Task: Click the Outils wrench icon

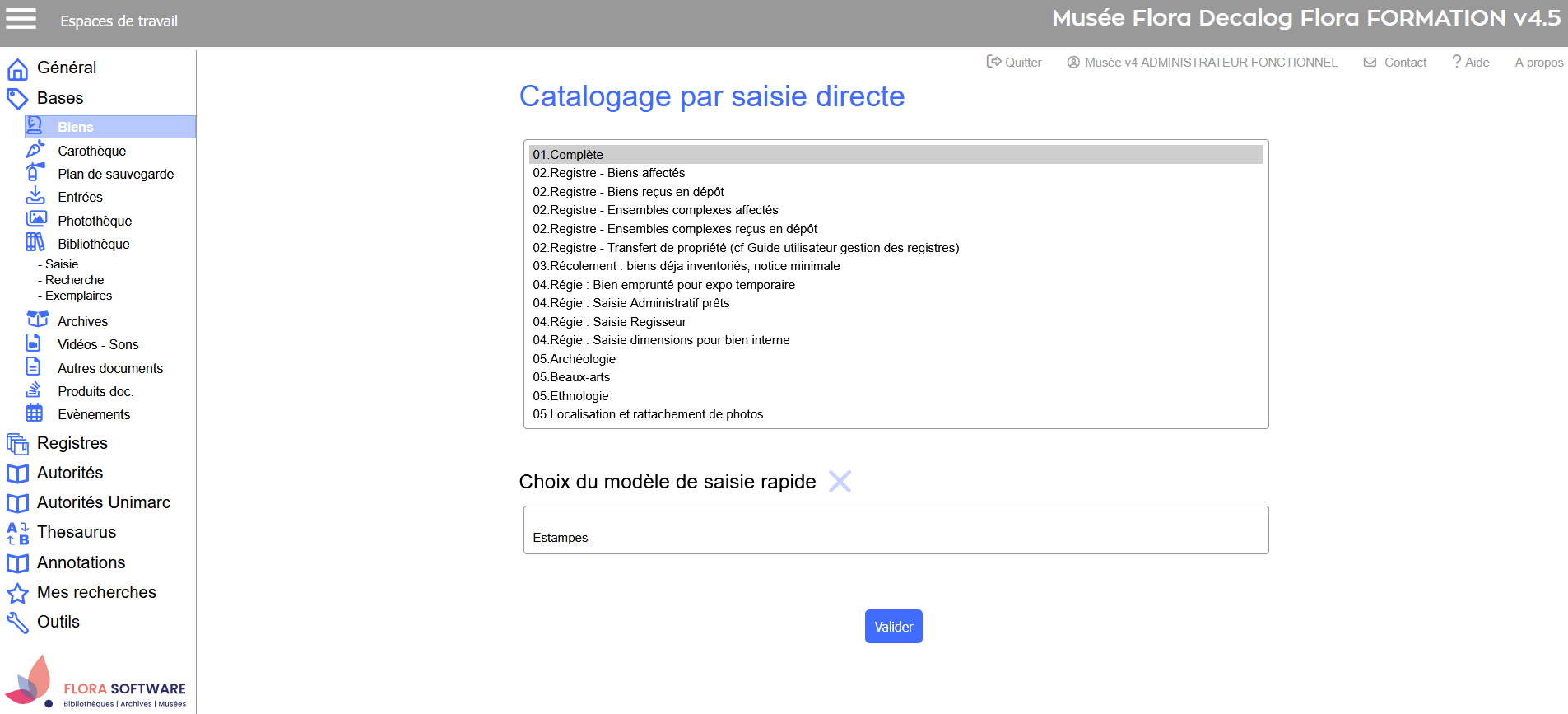Action: (x=17, y=623)
